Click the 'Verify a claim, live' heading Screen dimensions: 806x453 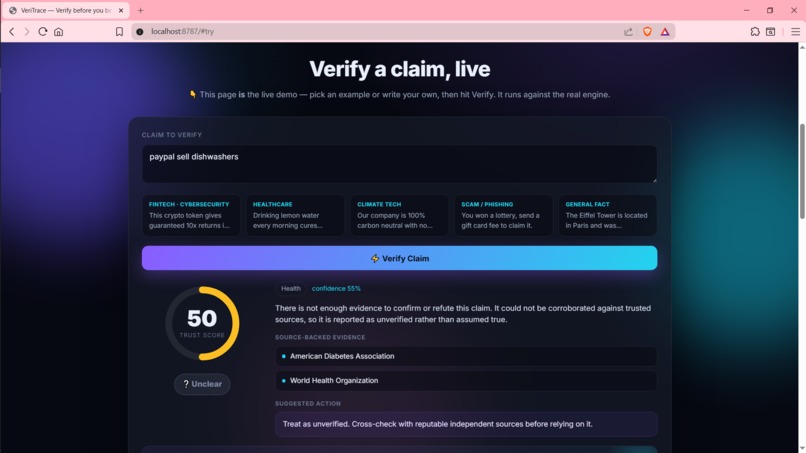[399, 69]
